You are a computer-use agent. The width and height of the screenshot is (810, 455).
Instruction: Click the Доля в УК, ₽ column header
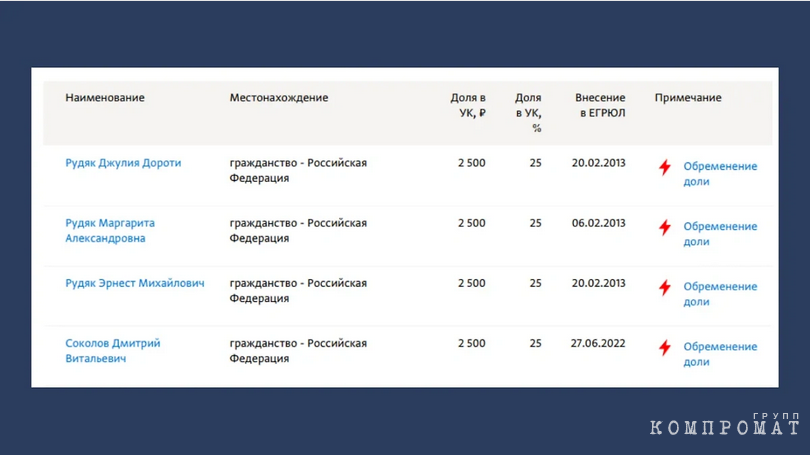pos(468,105)
